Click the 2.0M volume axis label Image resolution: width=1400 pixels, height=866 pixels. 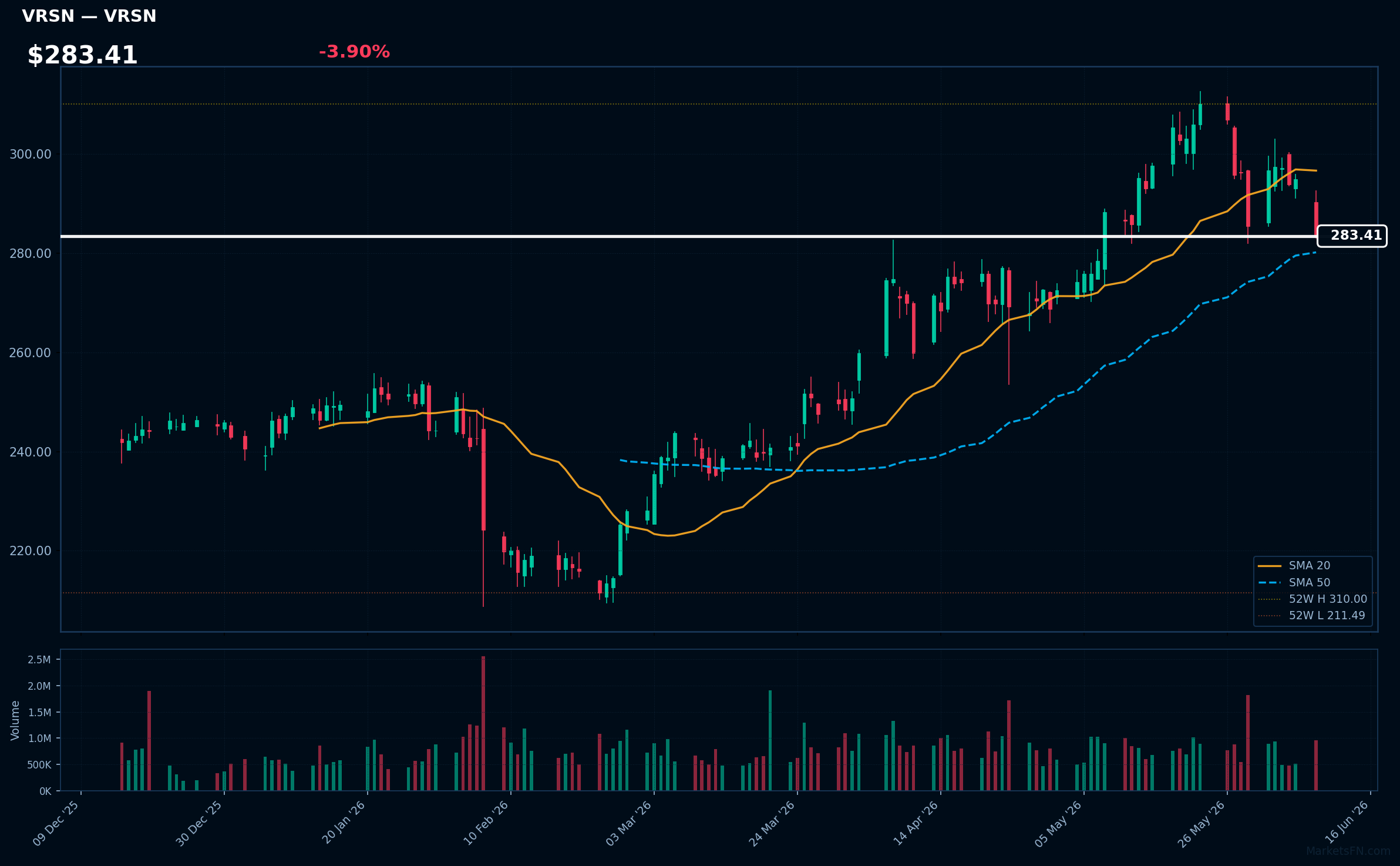[39, 686]
